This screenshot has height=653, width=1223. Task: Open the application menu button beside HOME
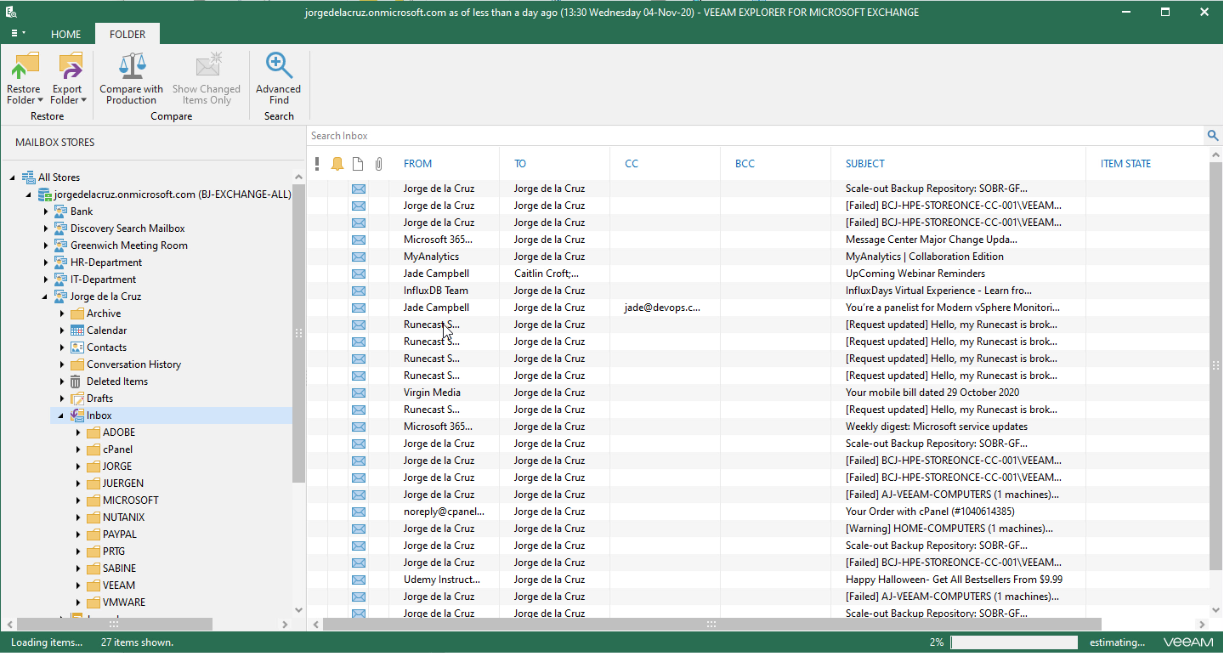18,34
